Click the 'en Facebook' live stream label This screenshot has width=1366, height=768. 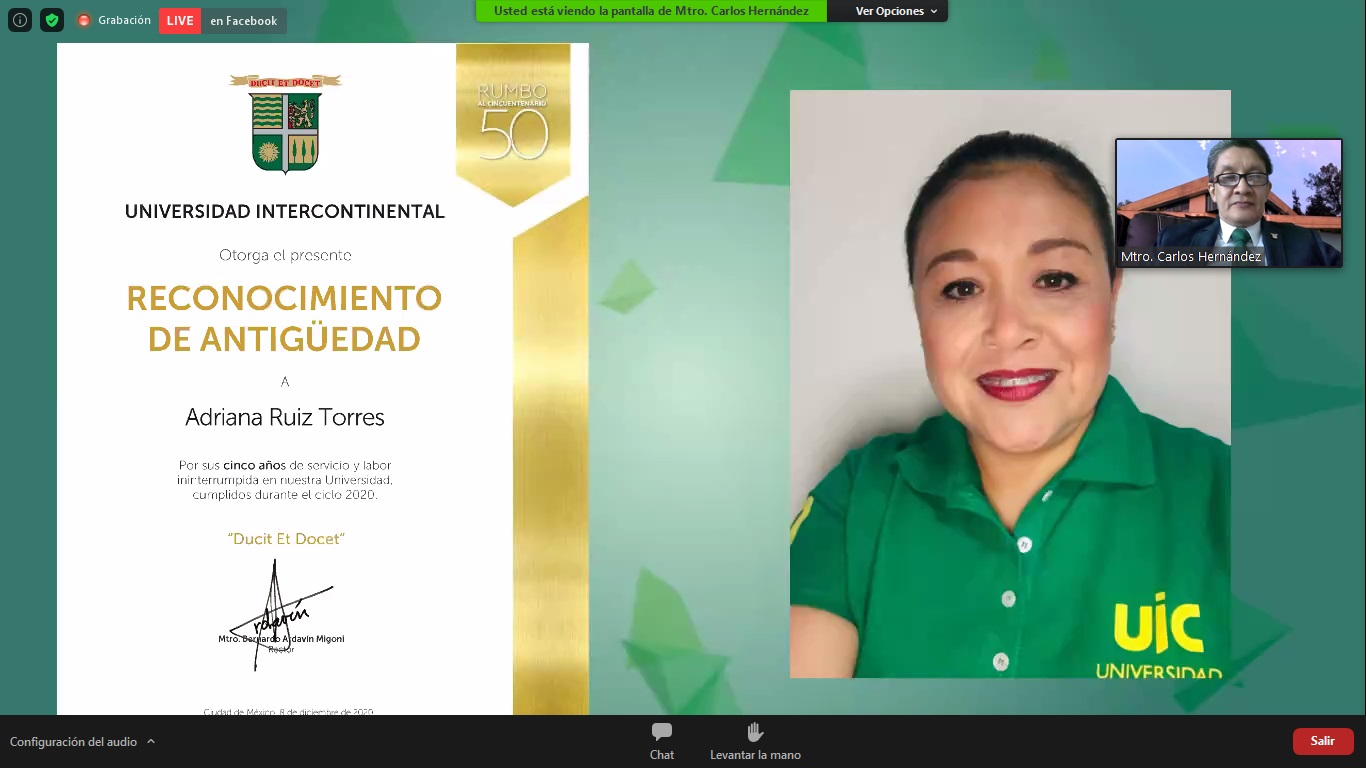(243, 21)
